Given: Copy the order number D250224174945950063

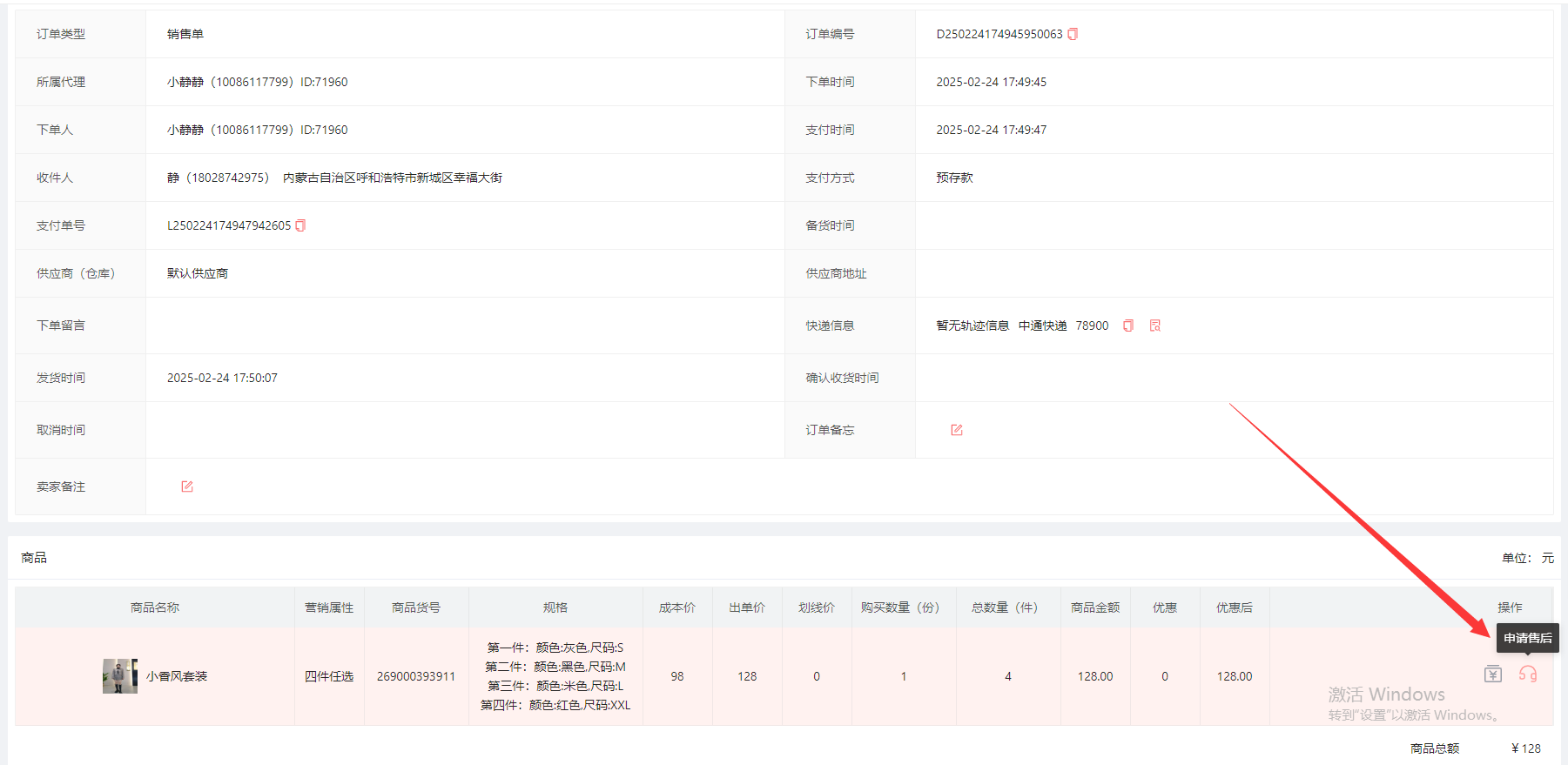Looking at the screenshot, I should coord(1073,34).
